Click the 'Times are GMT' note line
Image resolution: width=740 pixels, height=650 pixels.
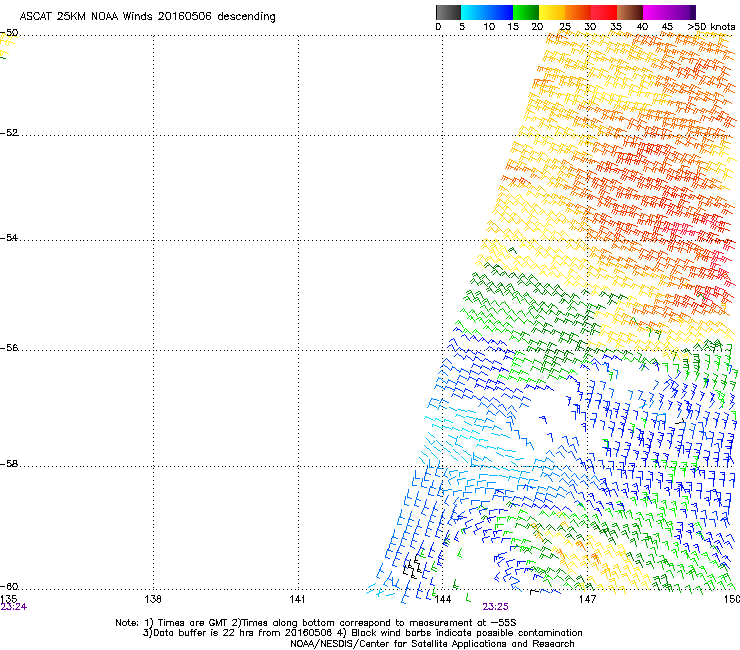click(x=316, y=623)
